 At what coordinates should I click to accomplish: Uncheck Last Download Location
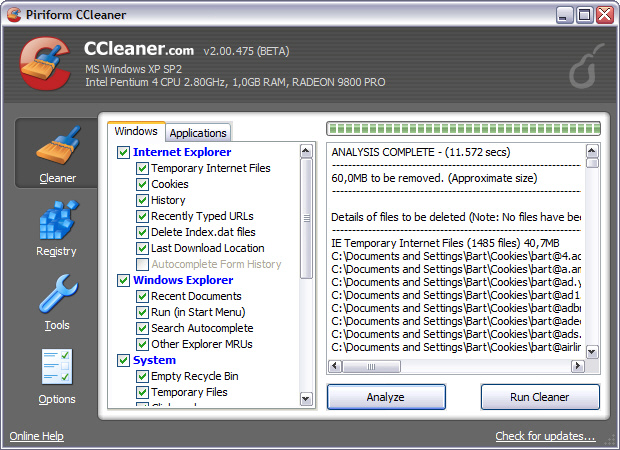142,248
